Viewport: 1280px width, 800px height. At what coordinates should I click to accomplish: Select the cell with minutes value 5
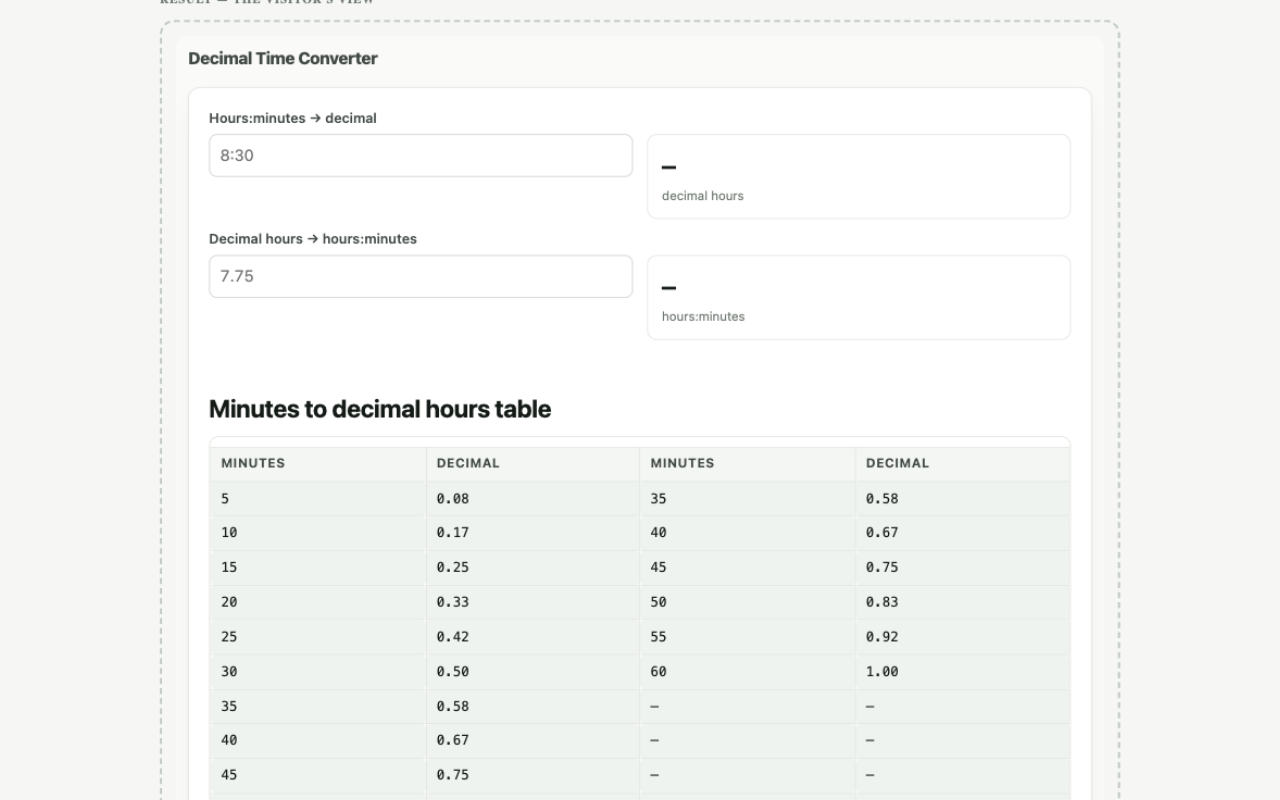[x=318, y=498]
